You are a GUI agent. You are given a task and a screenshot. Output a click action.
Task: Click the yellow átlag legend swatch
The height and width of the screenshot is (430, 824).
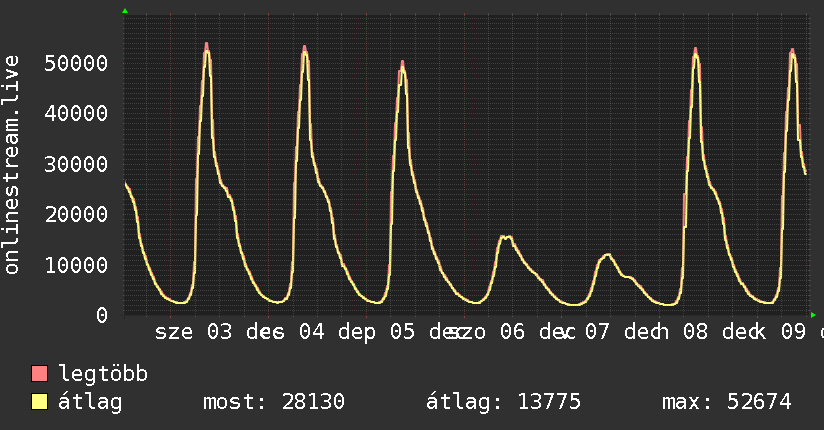(x=39, y=402)
